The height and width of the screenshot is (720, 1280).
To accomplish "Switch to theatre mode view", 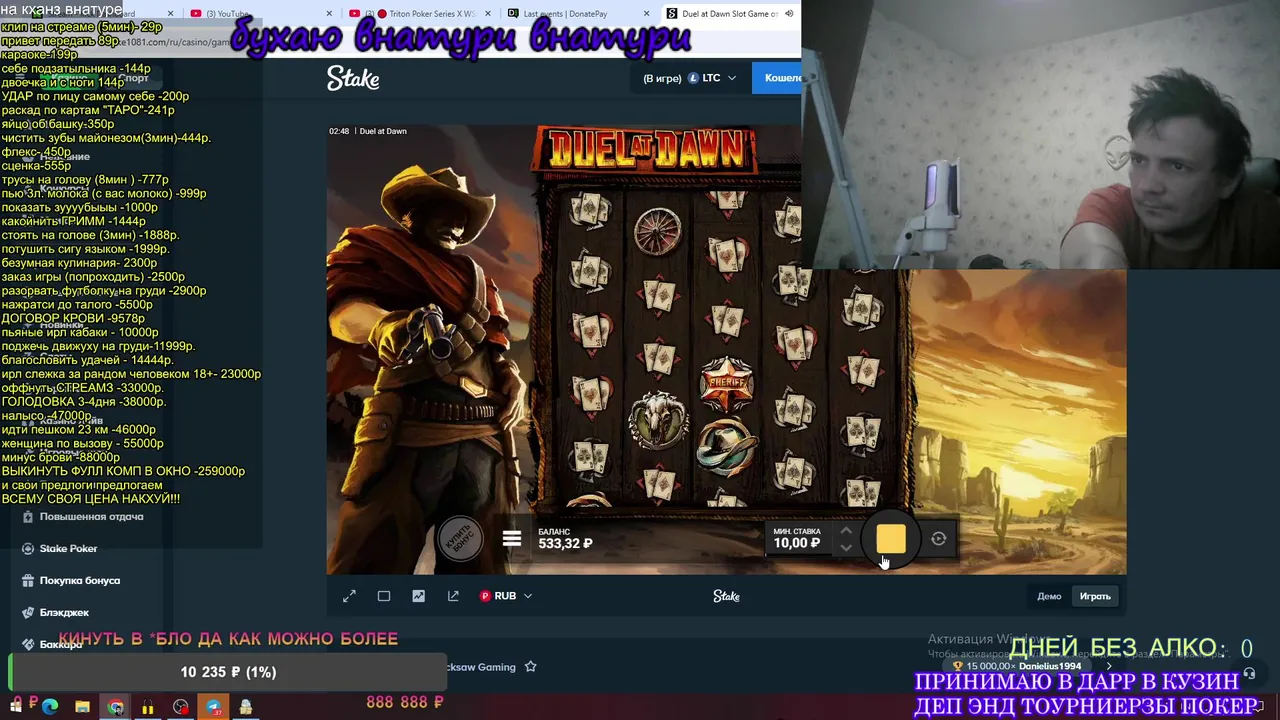I will (384, 596).
